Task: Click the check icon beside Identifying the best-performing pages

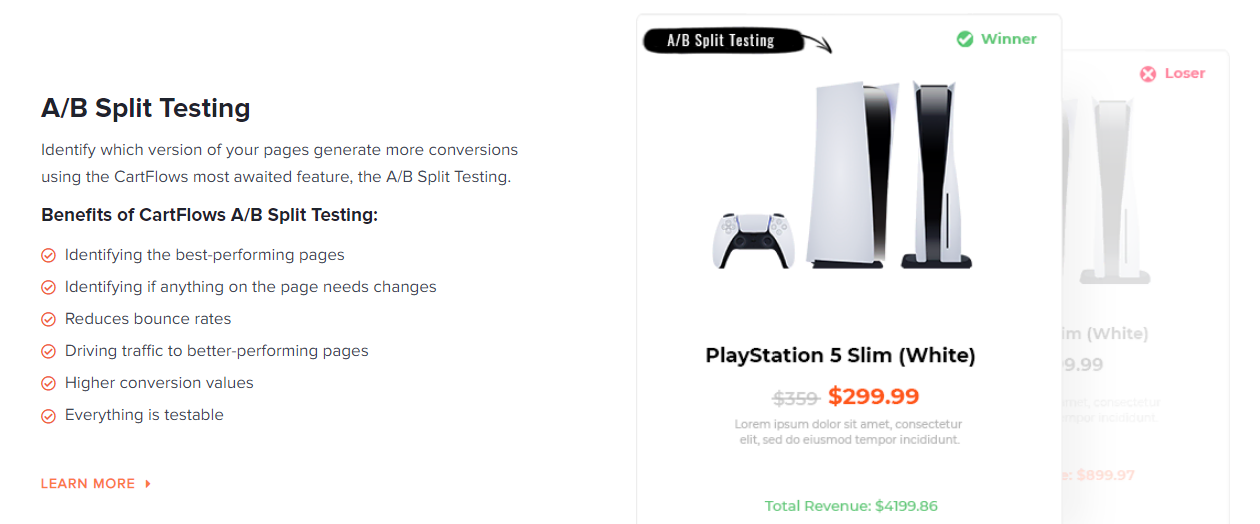Action: click(48, 255)
